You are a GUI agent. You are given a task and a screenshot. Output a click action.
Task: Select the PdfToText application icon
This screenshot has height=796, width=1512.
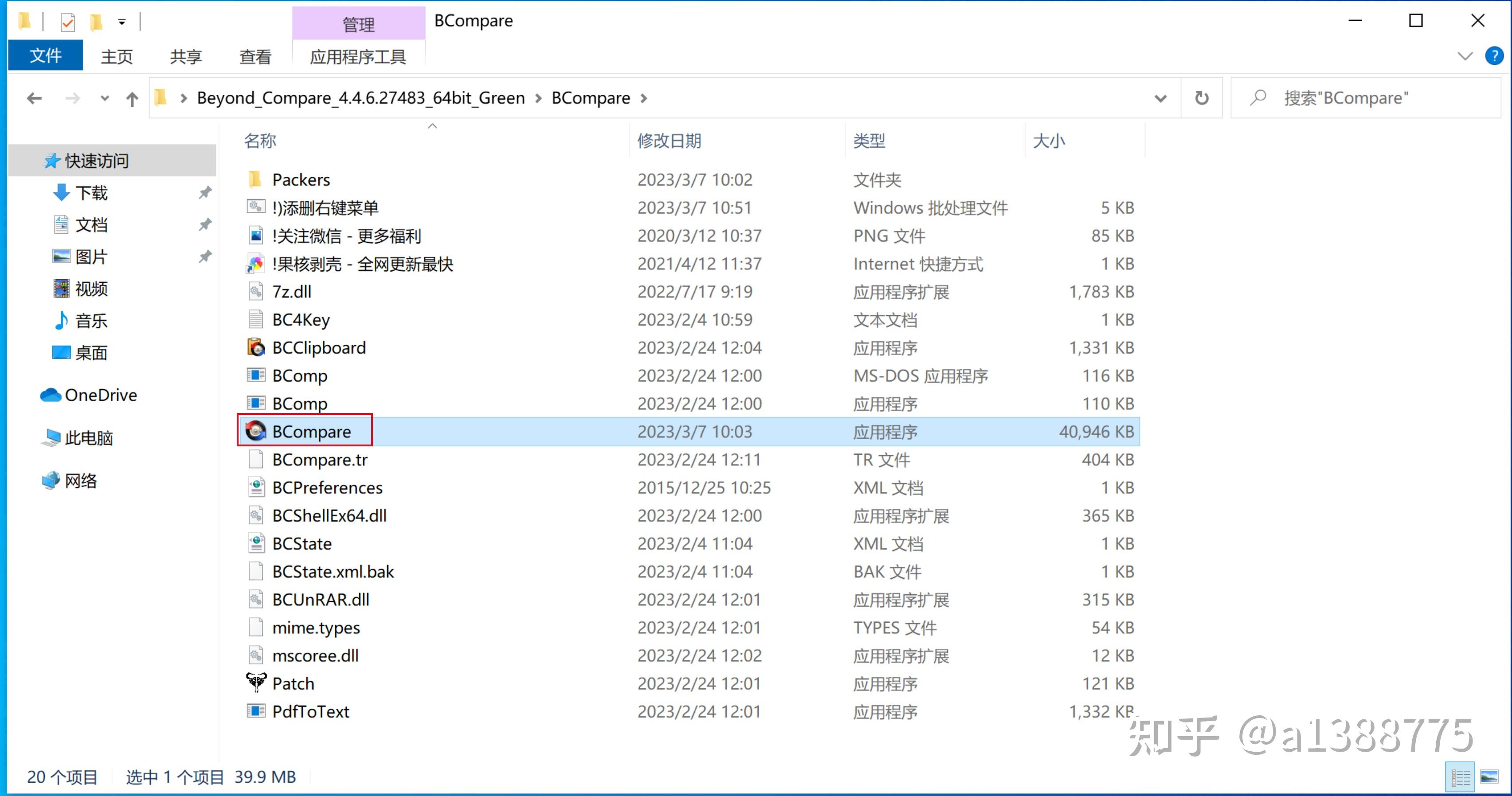click(255, 711)
